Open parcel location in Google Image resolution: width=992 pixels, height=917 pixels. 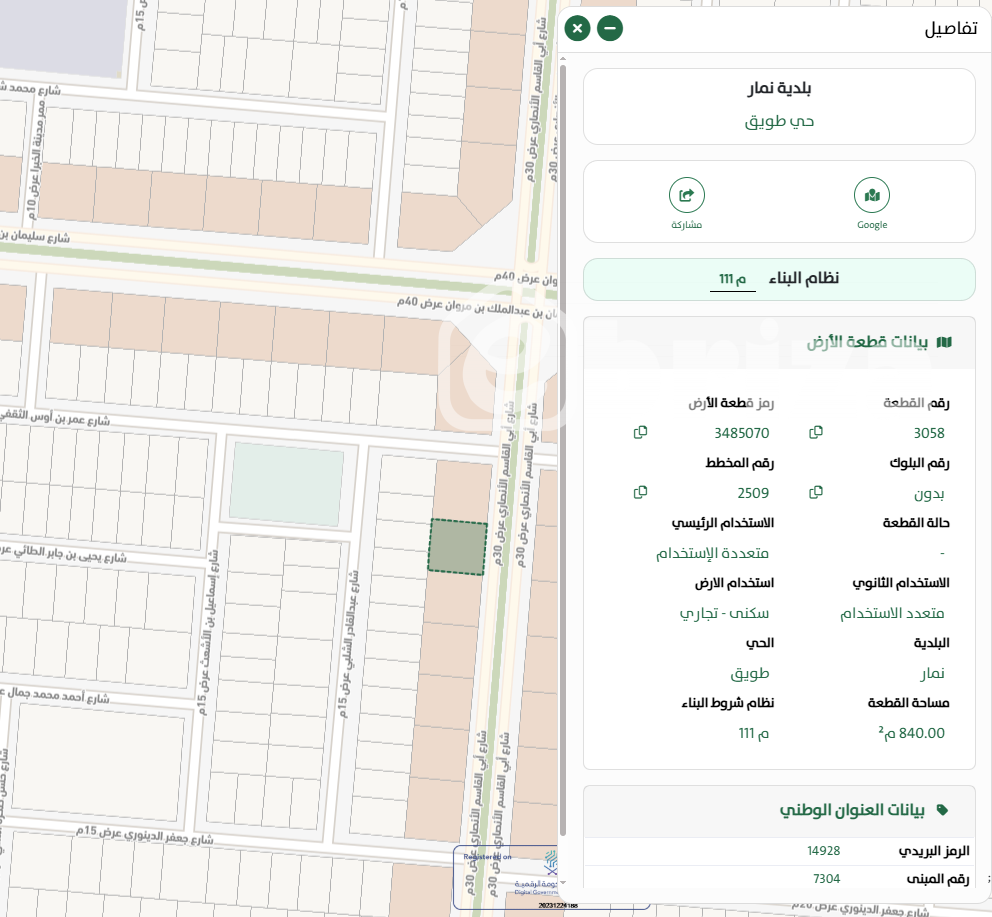pos(872,196)
